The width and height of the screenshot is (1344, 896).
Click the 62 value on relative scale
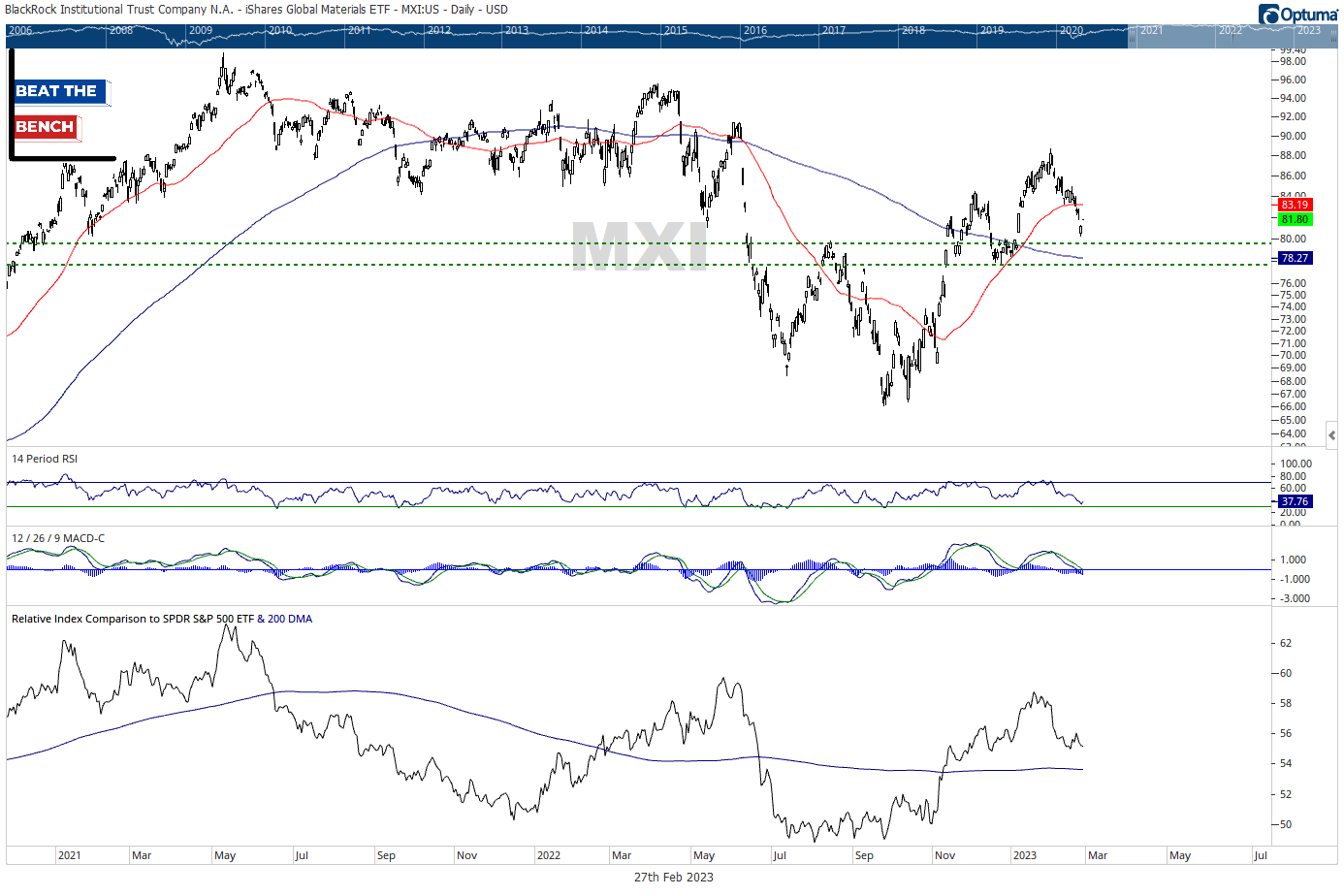click(x=1286, y=643)
